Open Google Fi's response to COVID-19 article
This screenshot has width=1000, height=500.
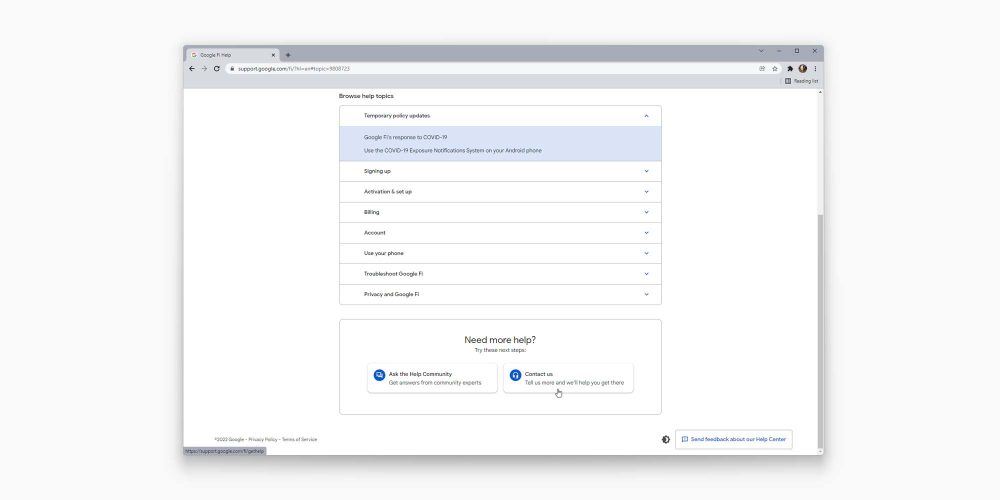[405, 137]
